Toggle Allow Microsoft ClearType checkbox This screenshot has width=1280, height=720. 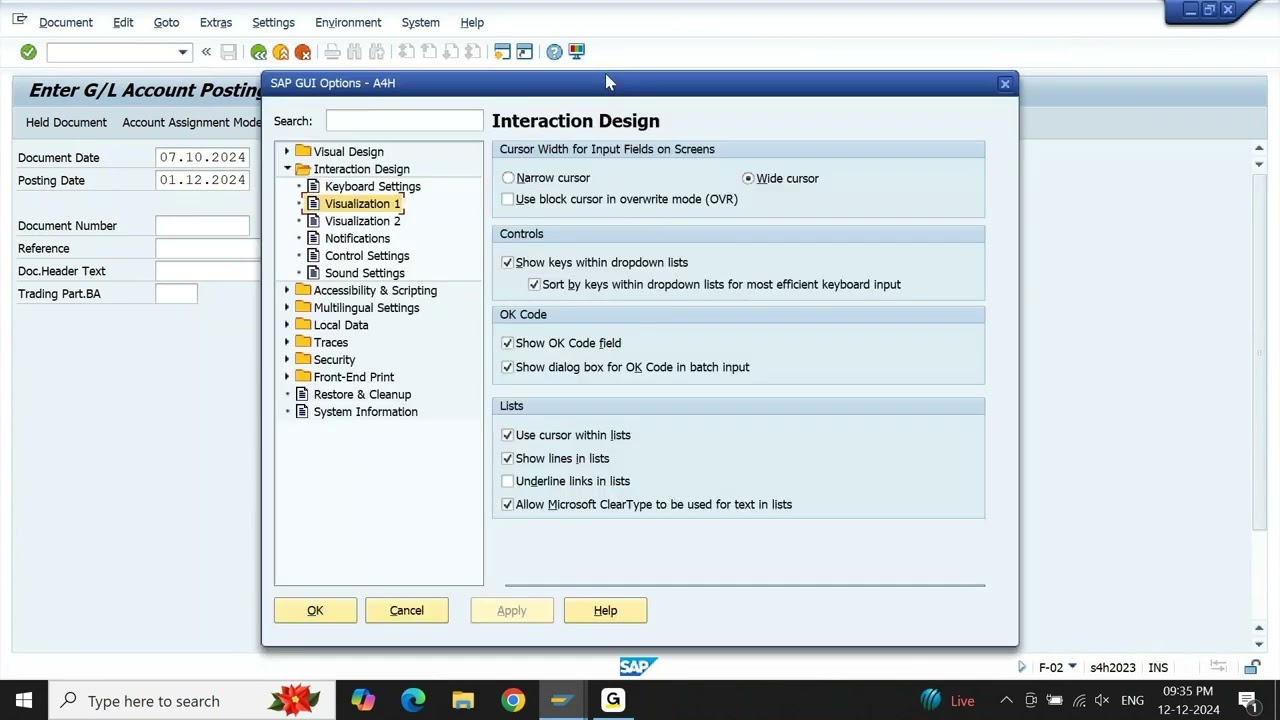[x=507, y=504]
